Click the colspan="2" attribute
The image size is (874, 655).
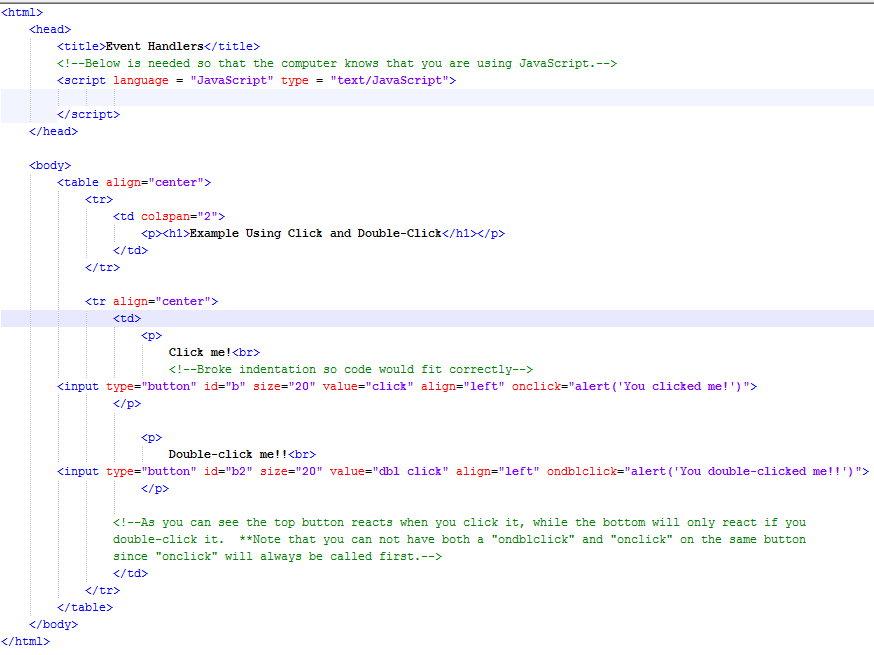pos(179,216)
